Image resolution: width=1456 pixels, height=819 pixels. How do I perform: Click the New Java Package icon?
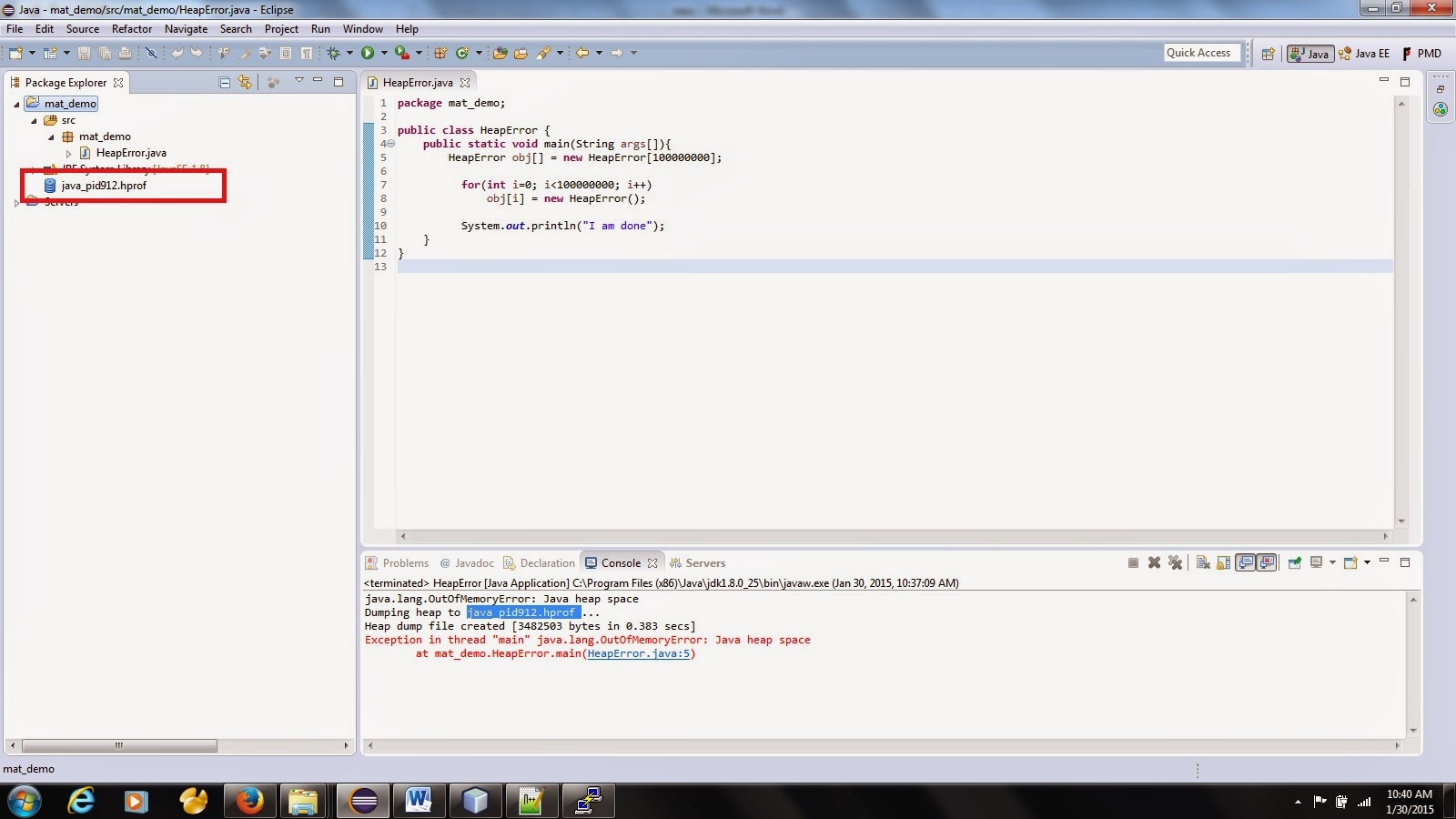click(440, 53)
